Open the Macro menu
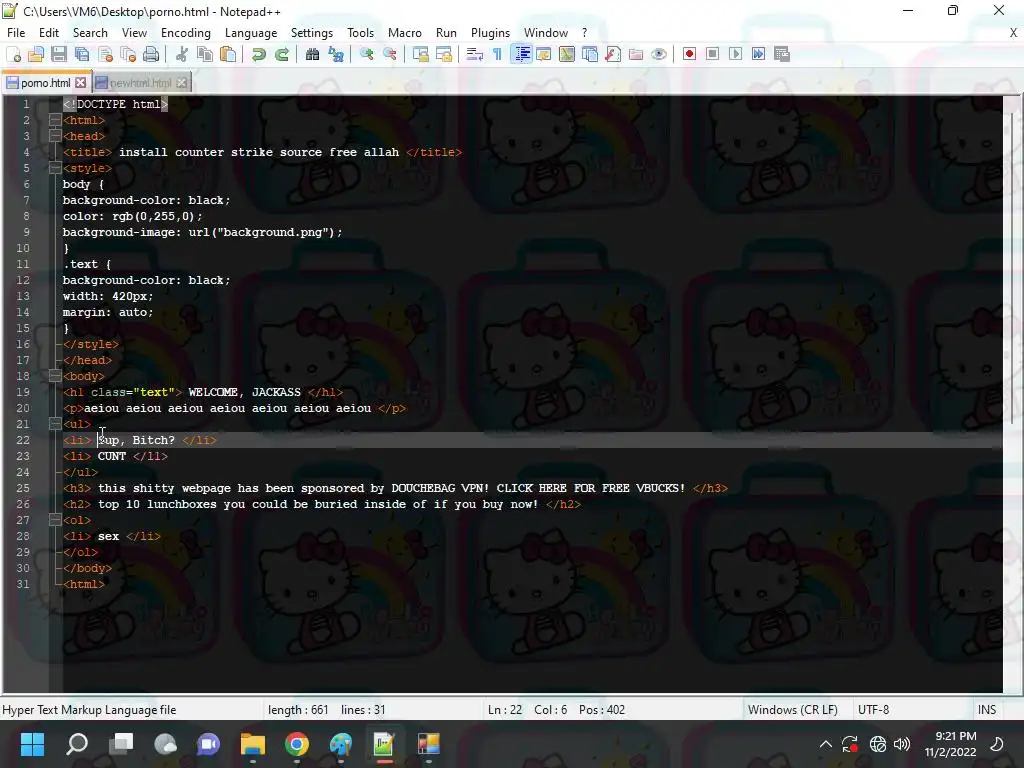The height and width of the screenshot is (768, 1024). click(x=405, y=33)
